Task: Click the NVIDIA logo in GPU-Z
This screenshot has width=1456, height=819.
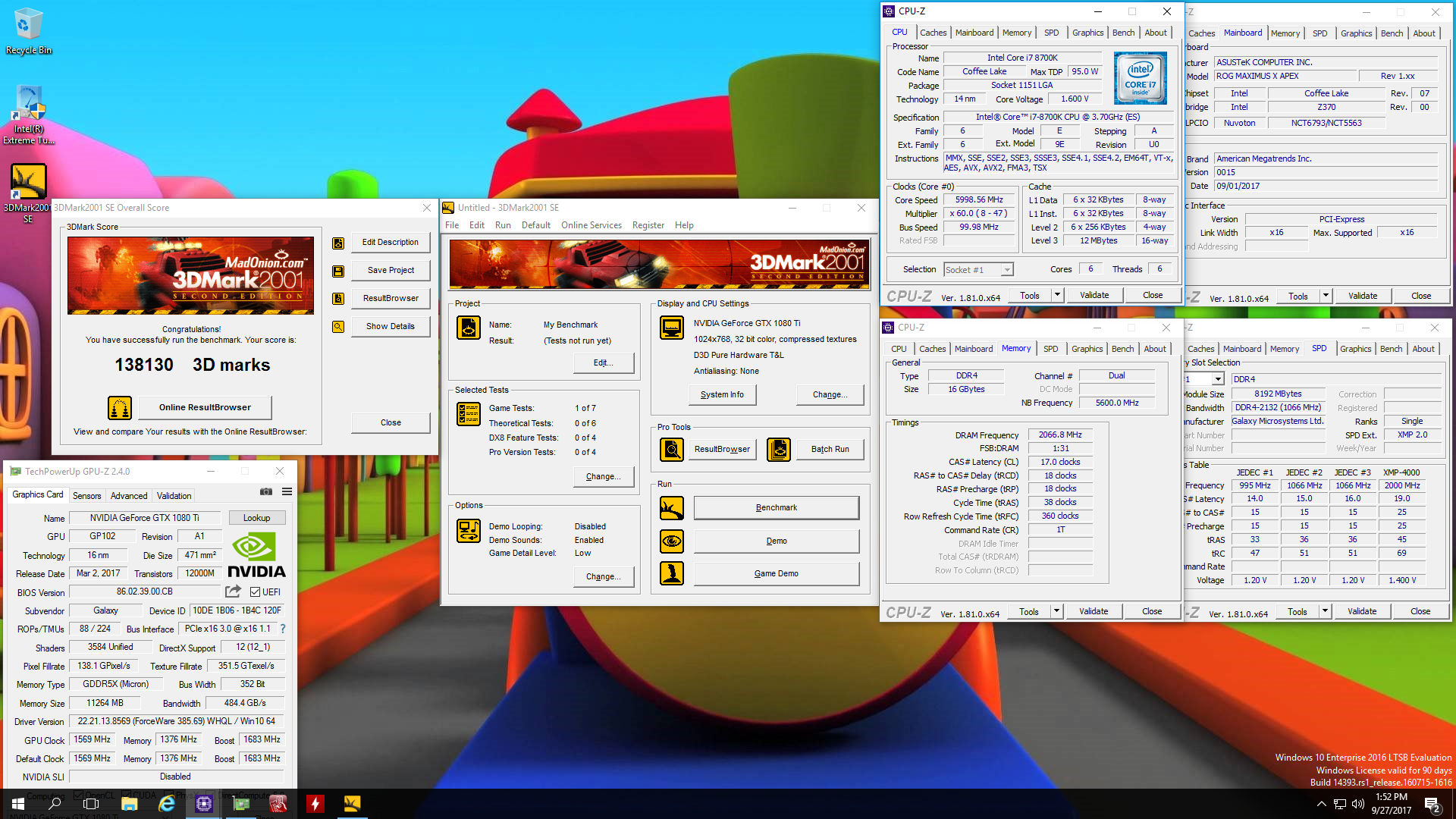Action: pos(257,555)
